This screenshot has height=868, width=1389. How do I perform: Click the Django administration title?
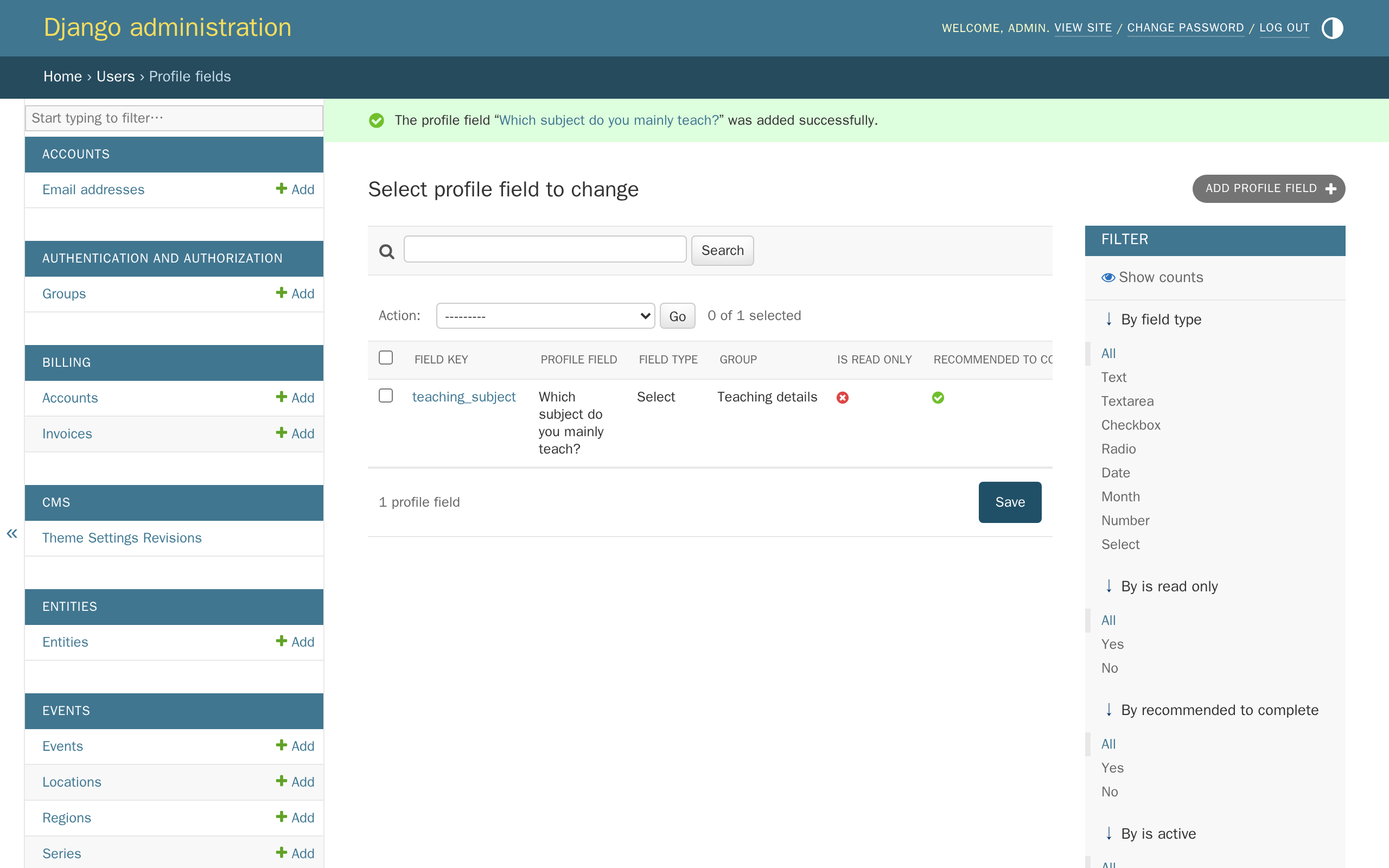tap(168, 28)
